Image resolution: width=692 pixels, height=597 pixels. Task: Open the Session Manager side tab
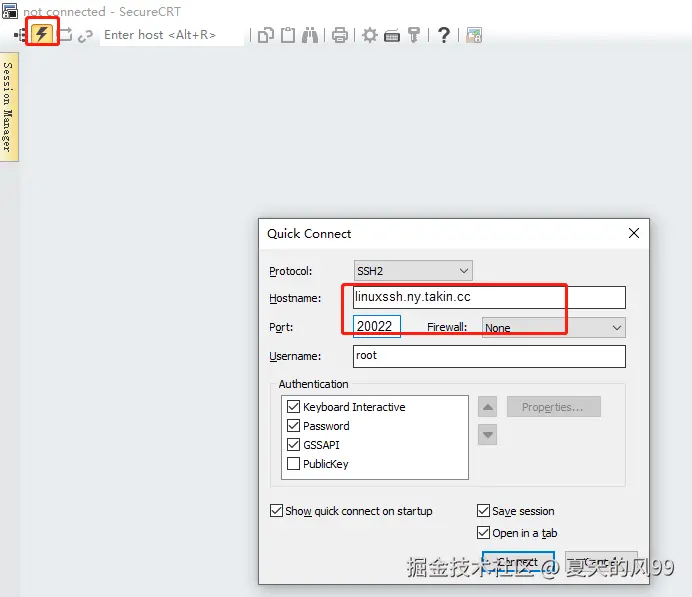click(x=9, y=107)
